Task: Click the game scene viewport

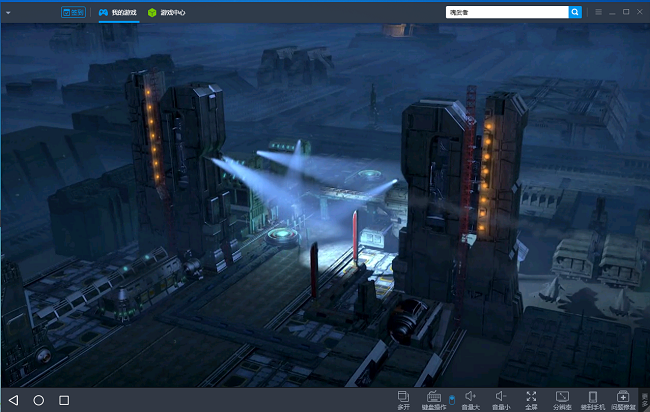Action: 325,206
